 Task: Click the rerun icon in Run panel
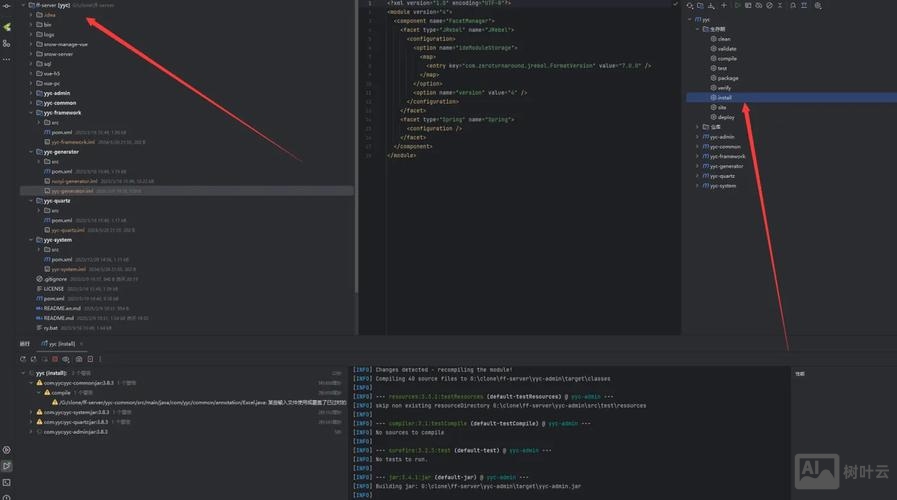click(23, 358)
